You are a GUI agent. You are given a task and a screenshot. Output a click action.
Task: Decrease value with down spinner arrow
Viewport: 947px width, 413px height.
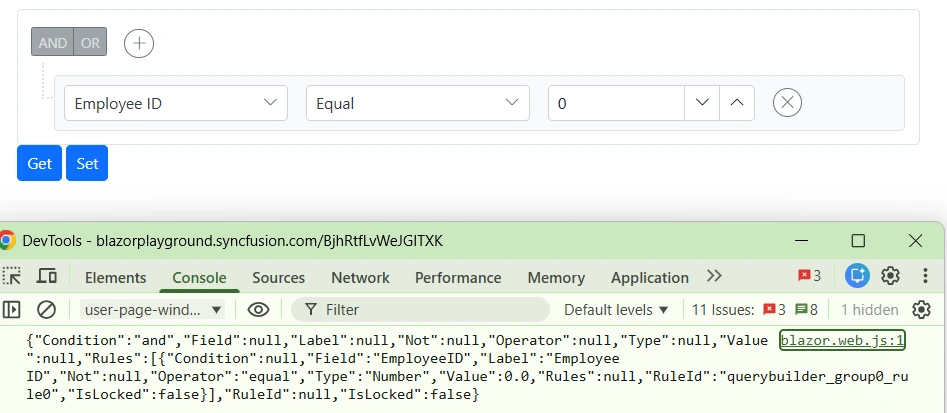coord(702,103)
